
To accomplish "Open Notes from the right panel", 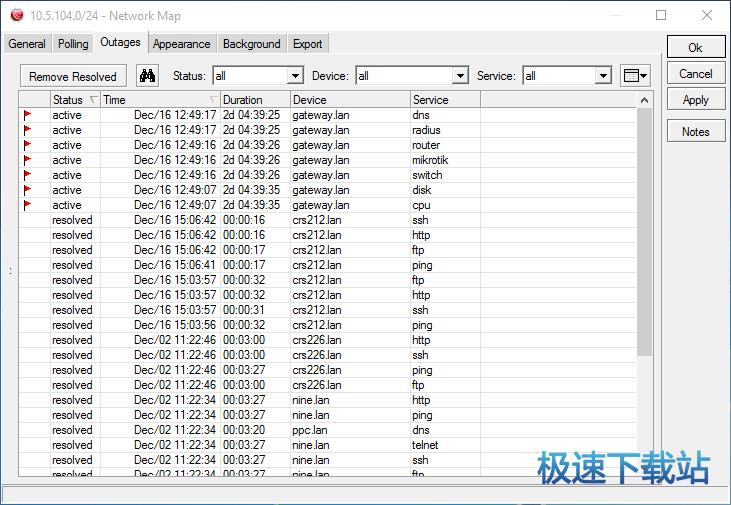I will tap(695, 132).
